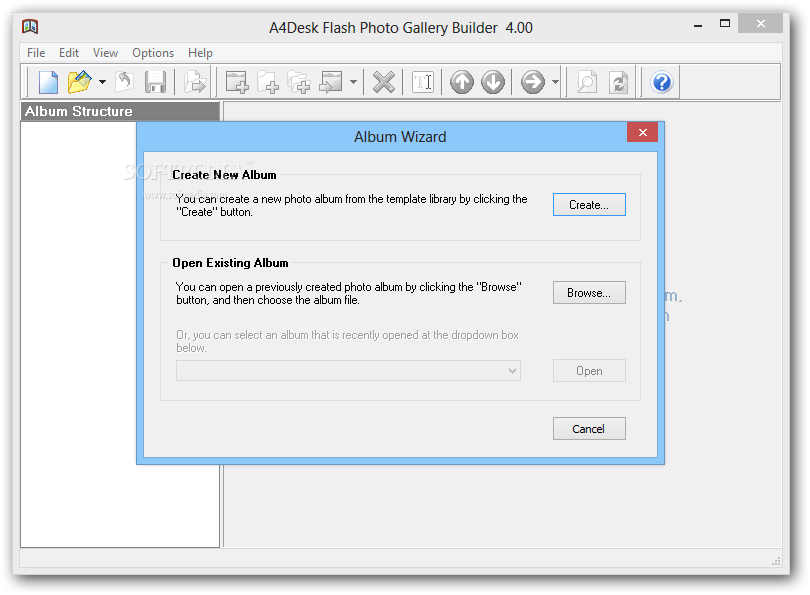Click the Browse... button

(589, 292)
